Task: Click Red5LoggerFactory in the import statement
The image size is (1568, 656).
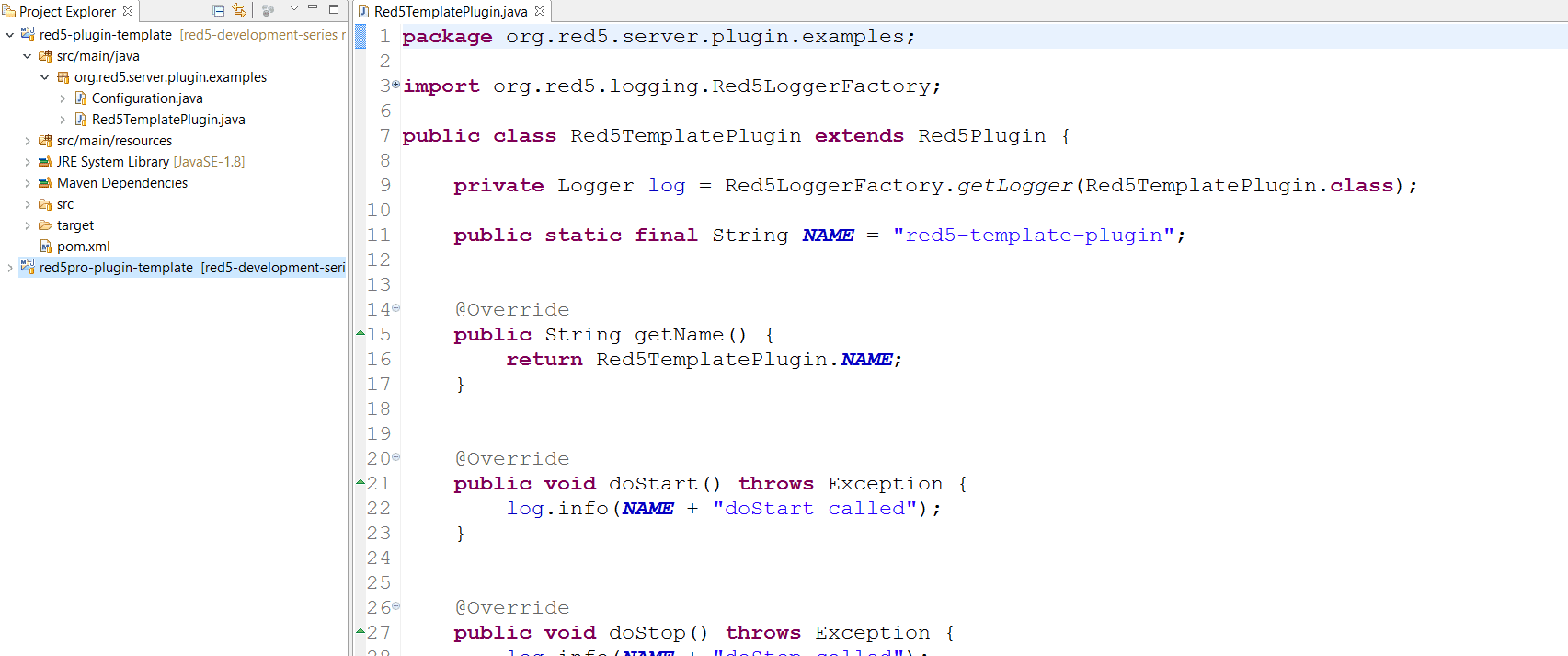Action: [821, 86]
